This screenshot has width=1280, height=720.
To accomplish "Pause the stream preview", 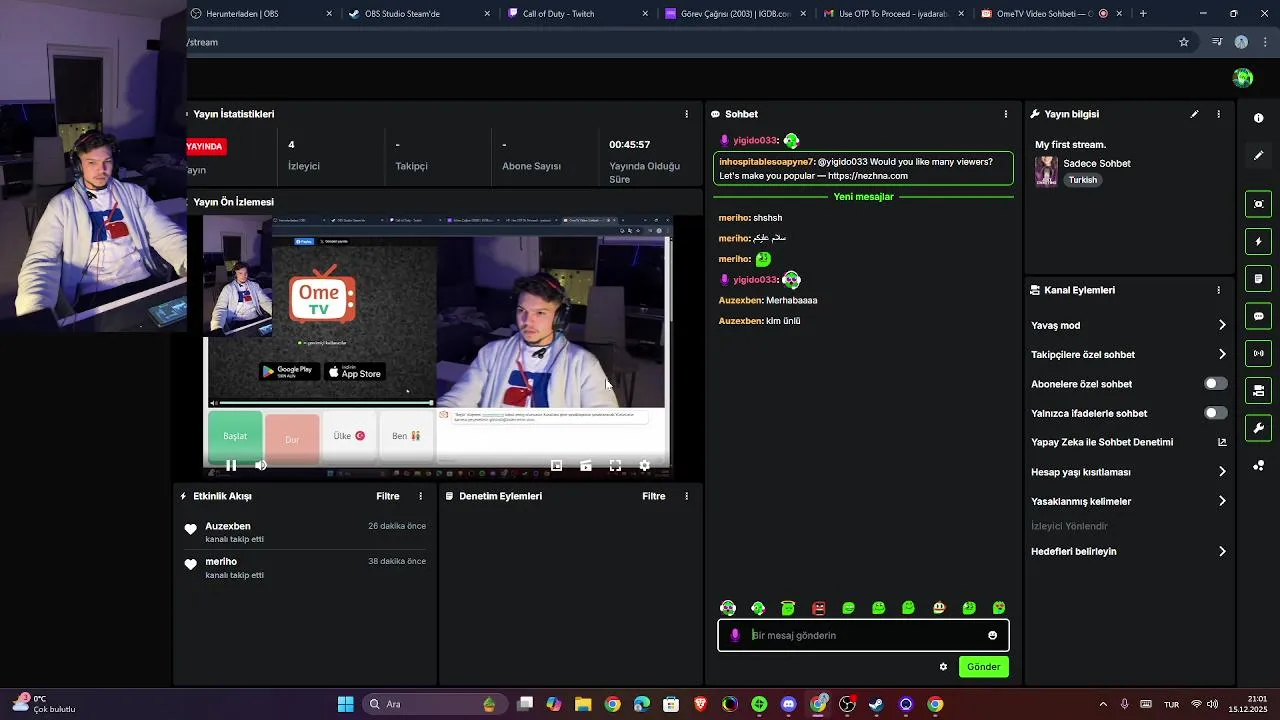I will (x=231, y=465).
